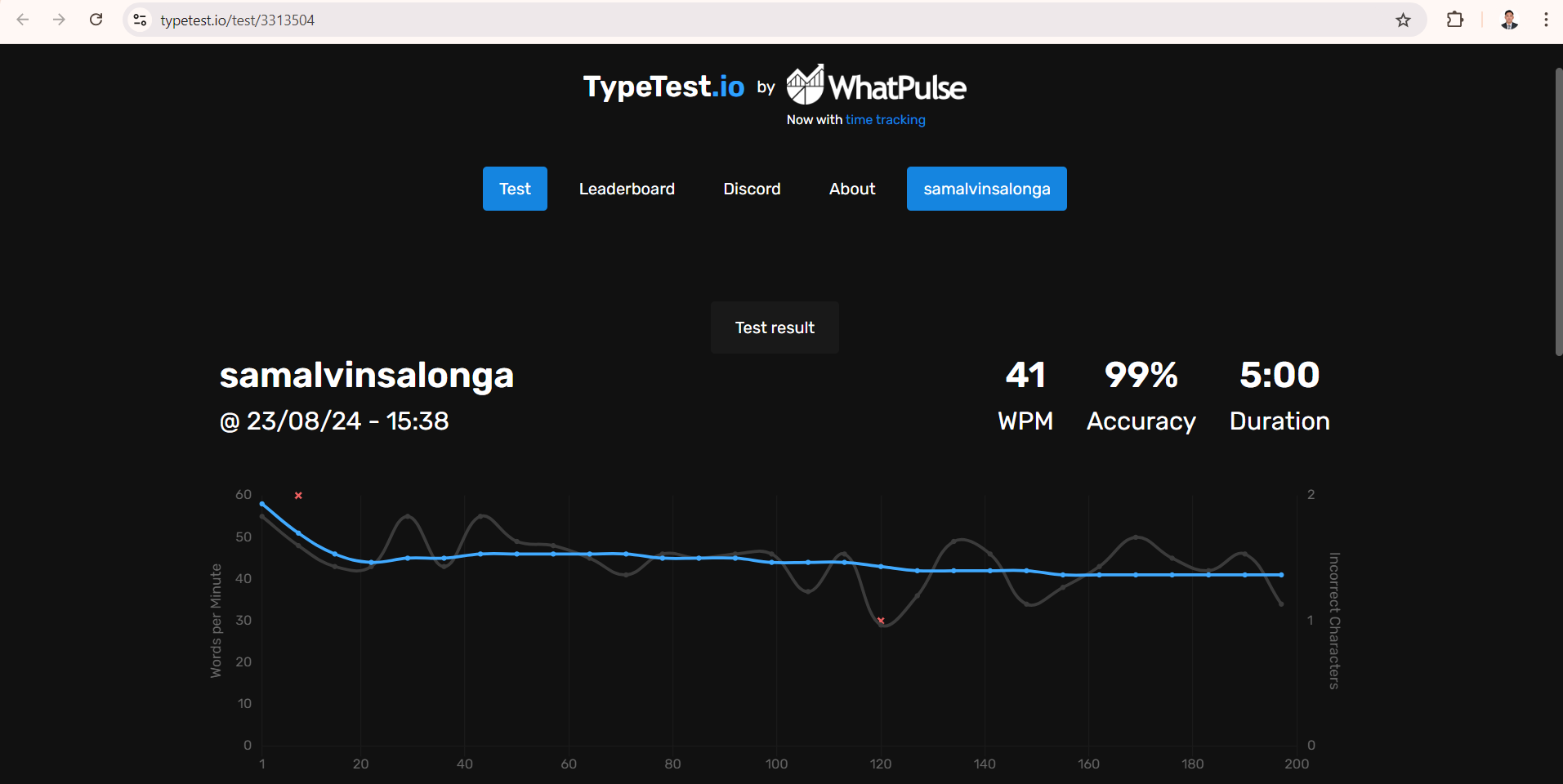Click the red error marker at chart start
This screenshot has height=784, width=1563.
coord(298,496)
